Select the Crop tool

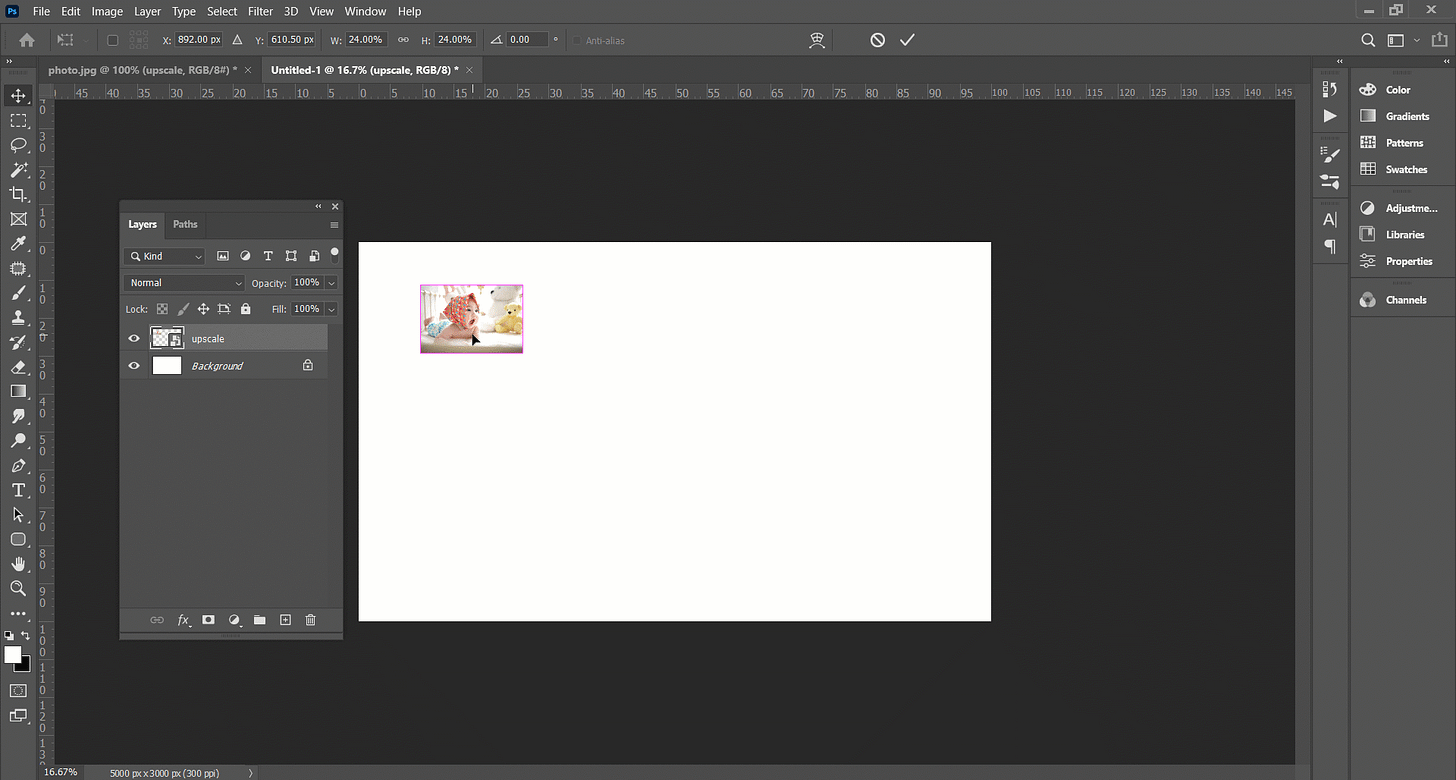click(18, 194)
